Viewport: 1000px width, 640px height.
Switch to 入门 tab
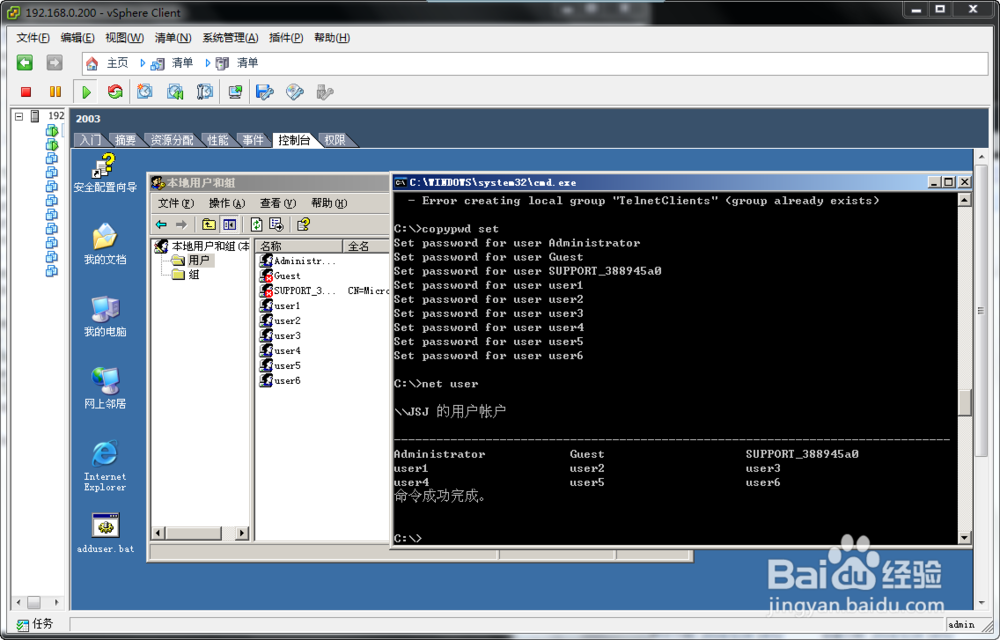click(90, 140)
